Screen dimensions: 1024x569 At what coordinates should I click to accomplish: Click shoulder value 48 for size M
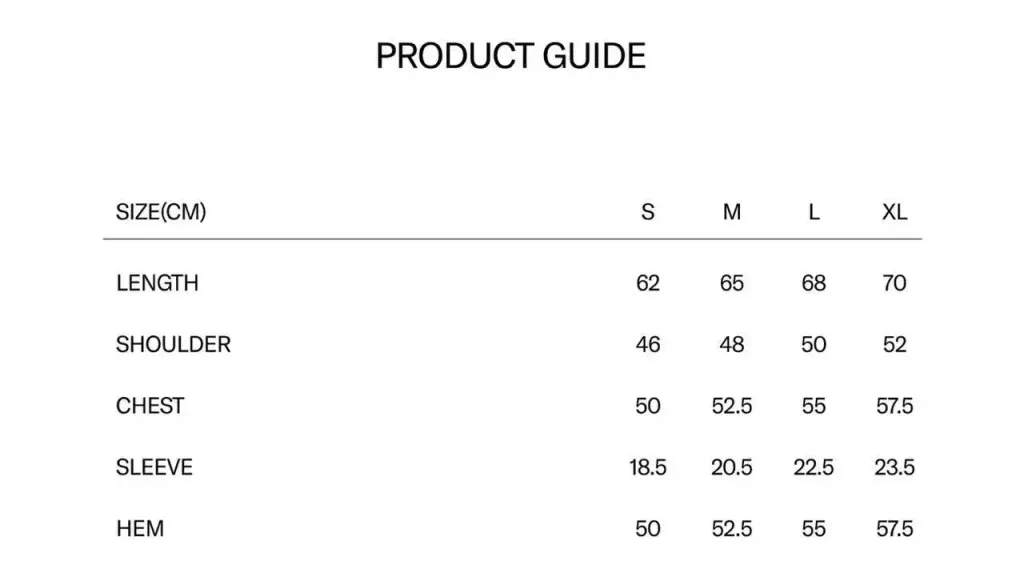(x=731, y=344)
